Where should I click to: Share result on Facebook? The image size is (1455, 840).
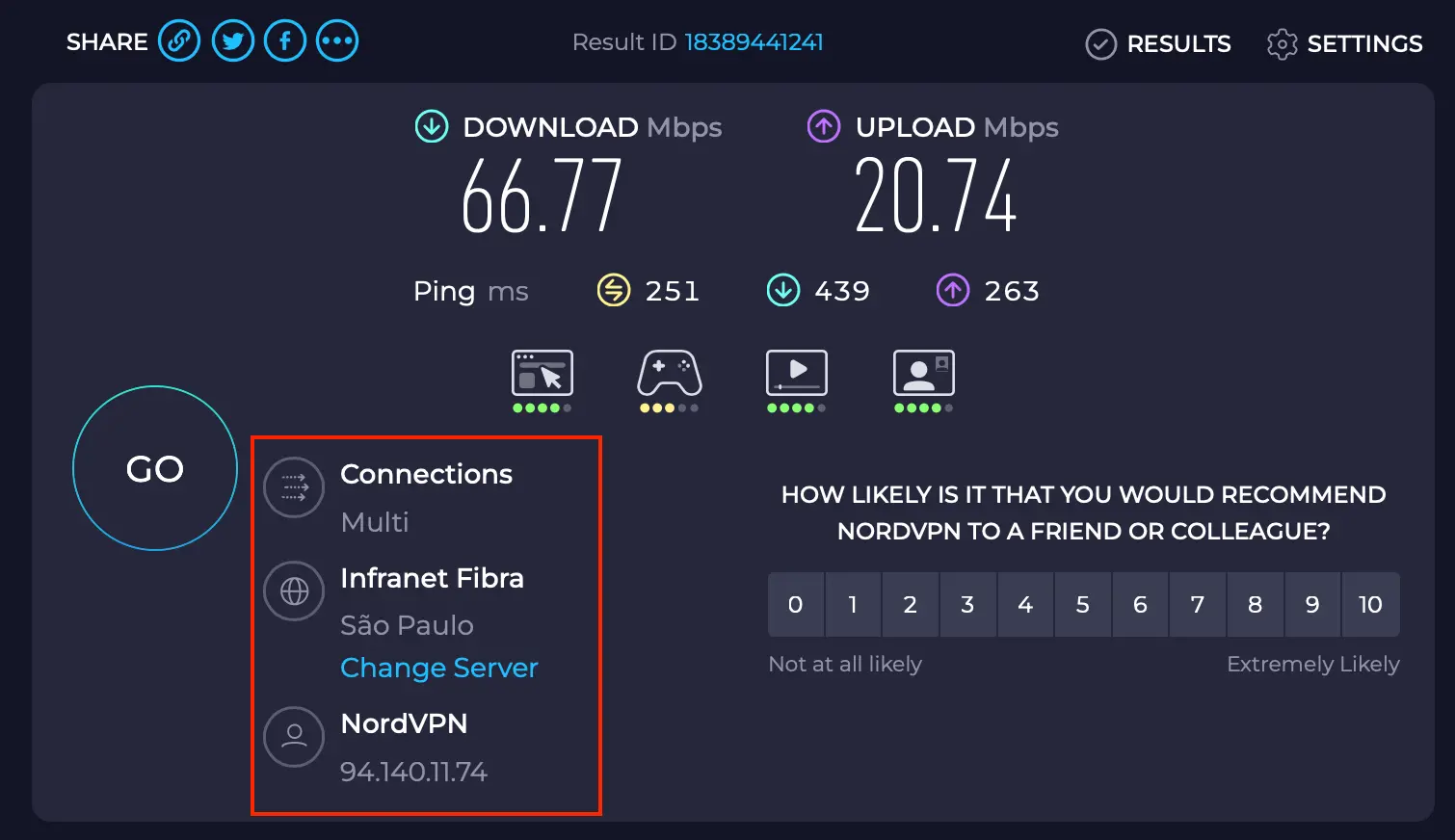coord(284,40)
